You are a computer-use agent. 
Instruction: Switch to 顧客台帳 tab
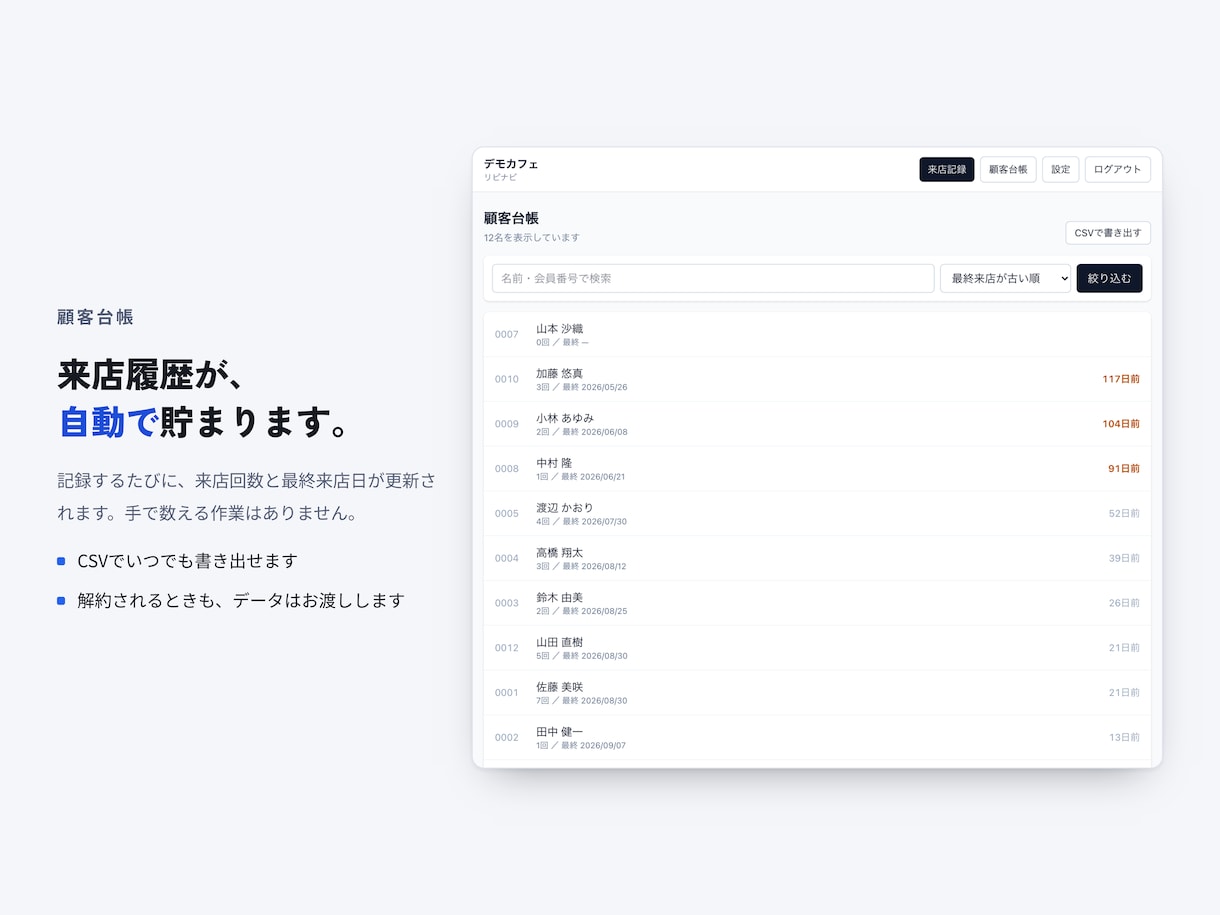click(1008, 170)
